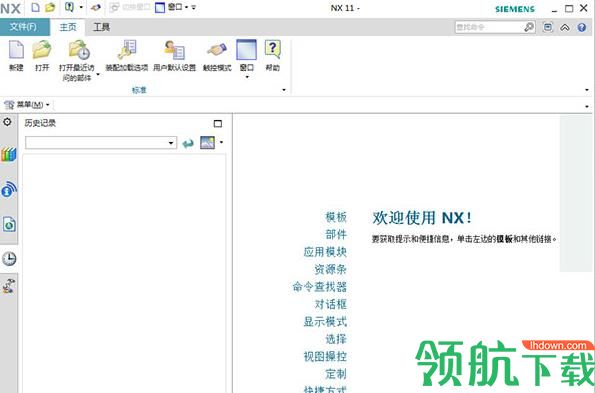
Task: Click quick access New document icon
Action: 35,7
